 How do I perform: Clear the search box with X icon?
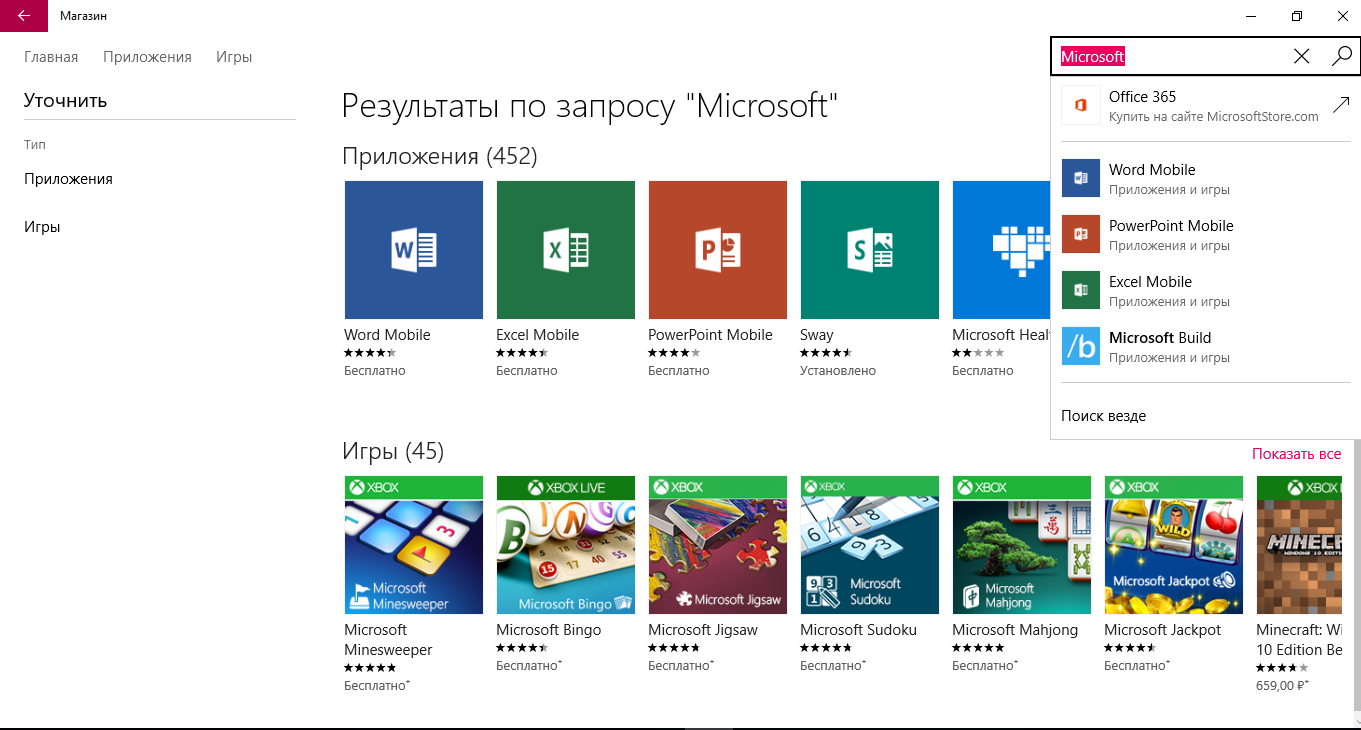[1301, 57]
